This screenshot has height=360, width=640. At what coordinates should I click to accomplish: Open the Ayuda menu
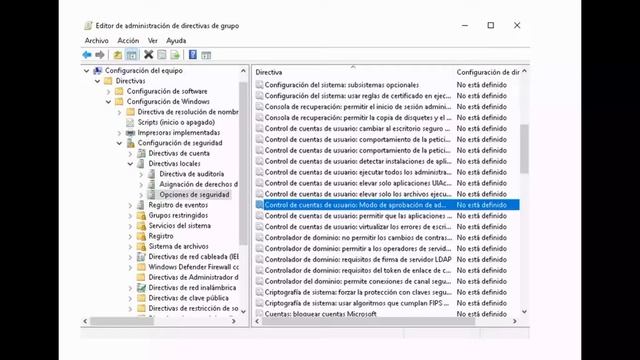tap(176, 40)
